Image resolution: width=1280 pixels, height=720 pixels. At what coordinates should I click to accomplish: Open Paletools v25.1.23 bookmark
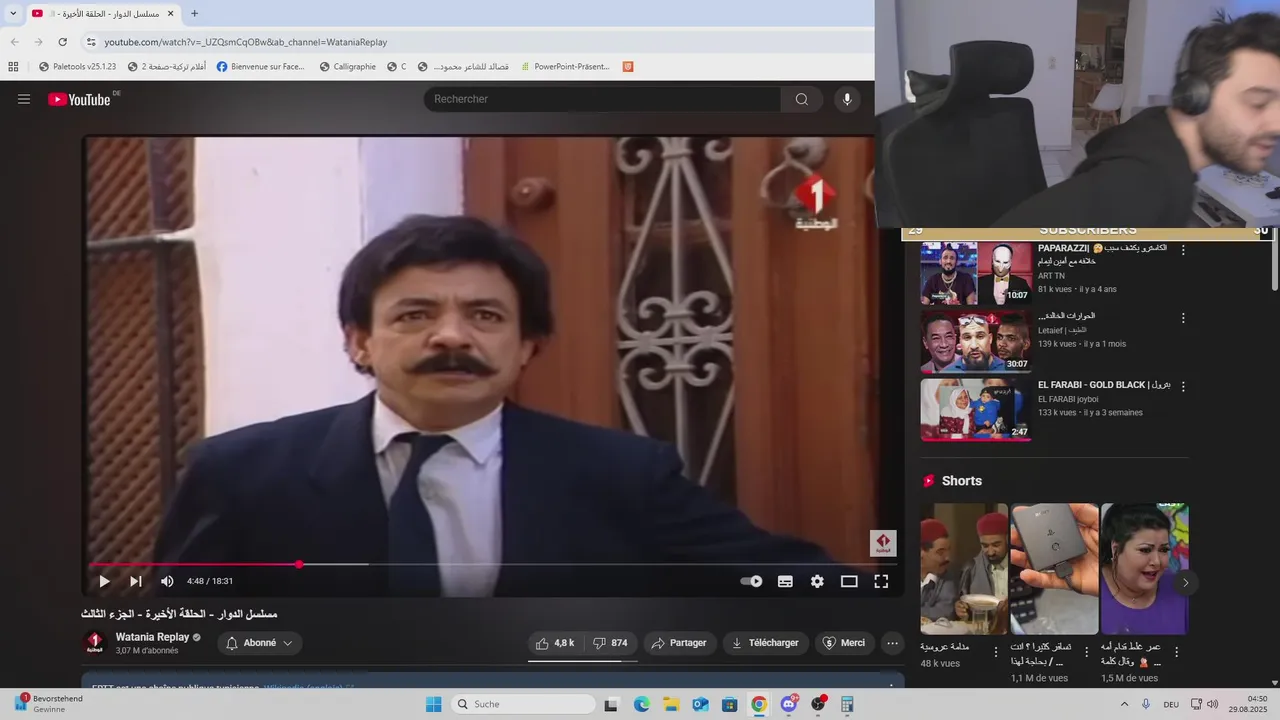coord(77,67)
